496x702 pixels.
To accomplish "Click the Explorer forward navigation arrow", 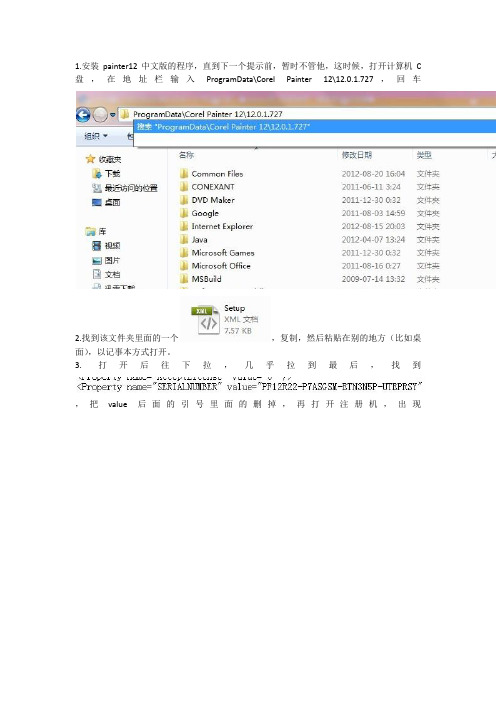I will (x=100, y=115).
